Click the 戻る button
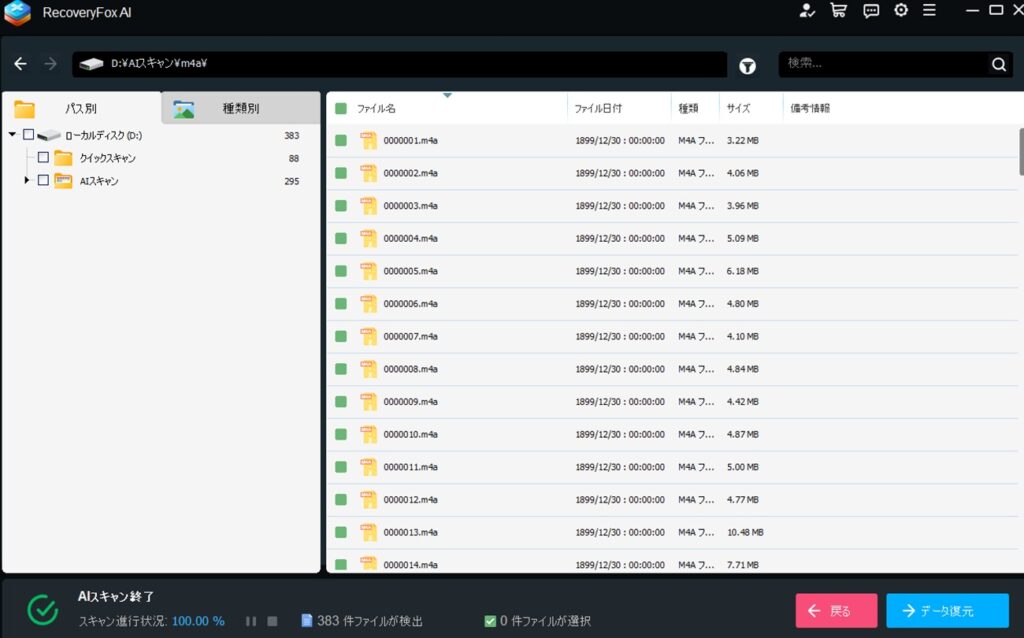 tap(836, 611)
